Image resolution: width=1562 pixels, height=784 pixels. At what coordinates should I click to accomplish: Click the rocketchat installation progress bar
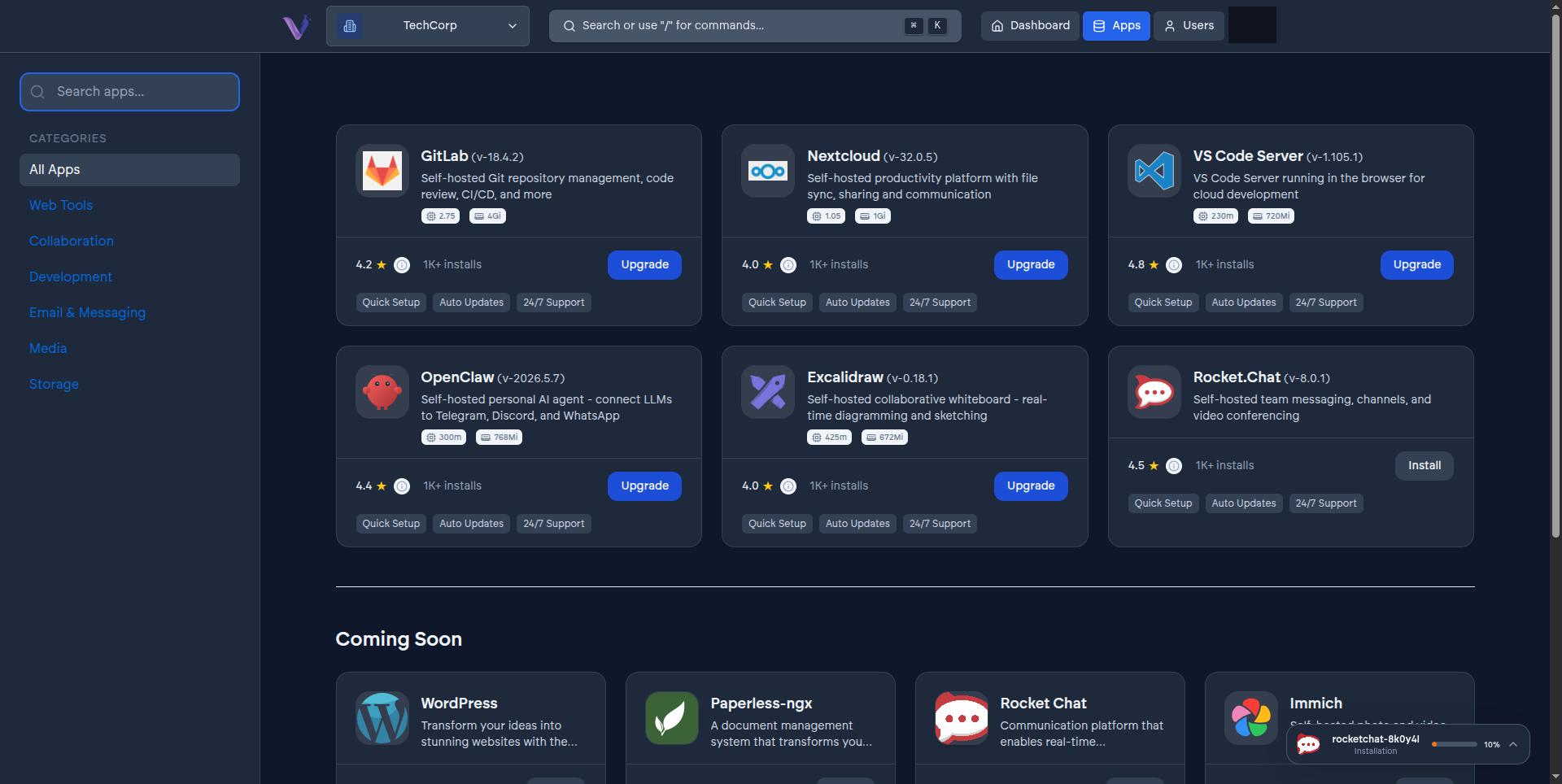(1455, 744)
